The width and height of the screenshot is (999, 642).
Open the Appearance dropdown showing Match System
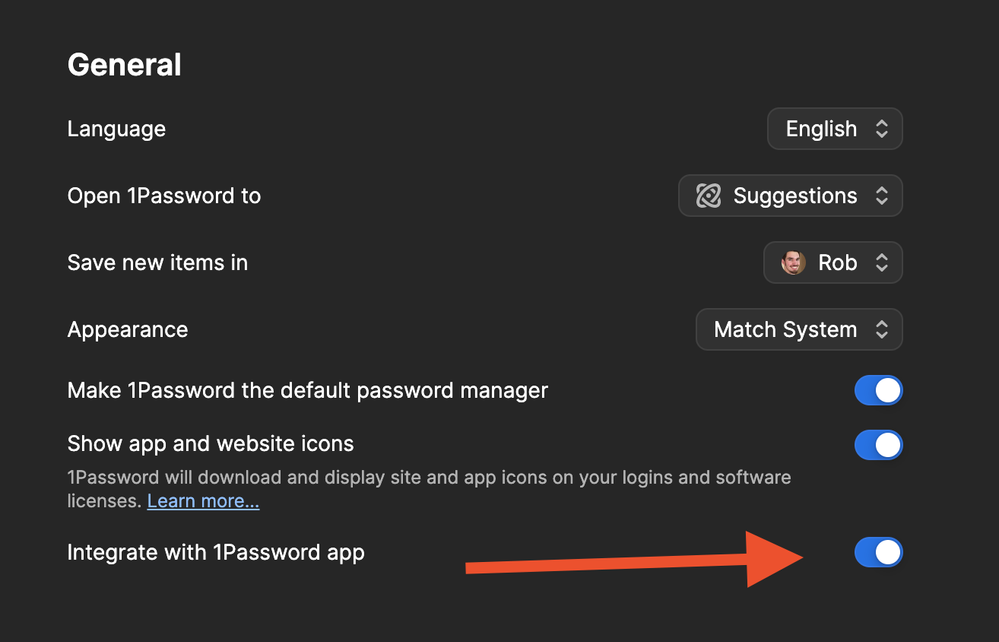click(798, 330)
